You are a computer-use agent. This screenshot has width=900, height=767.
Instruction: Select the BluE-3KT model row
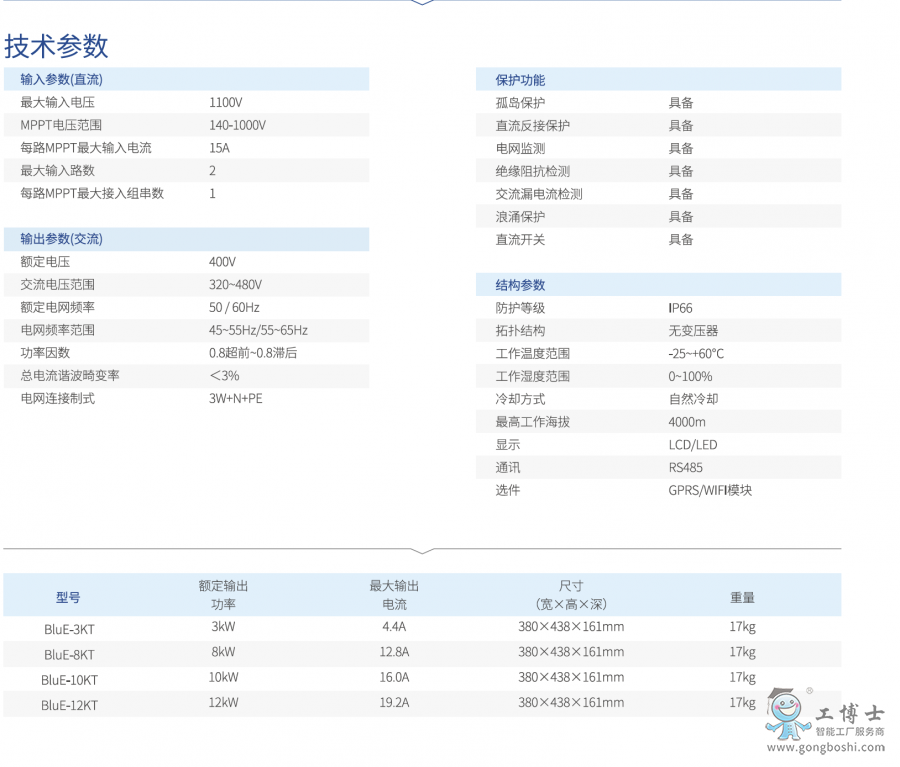67,630
